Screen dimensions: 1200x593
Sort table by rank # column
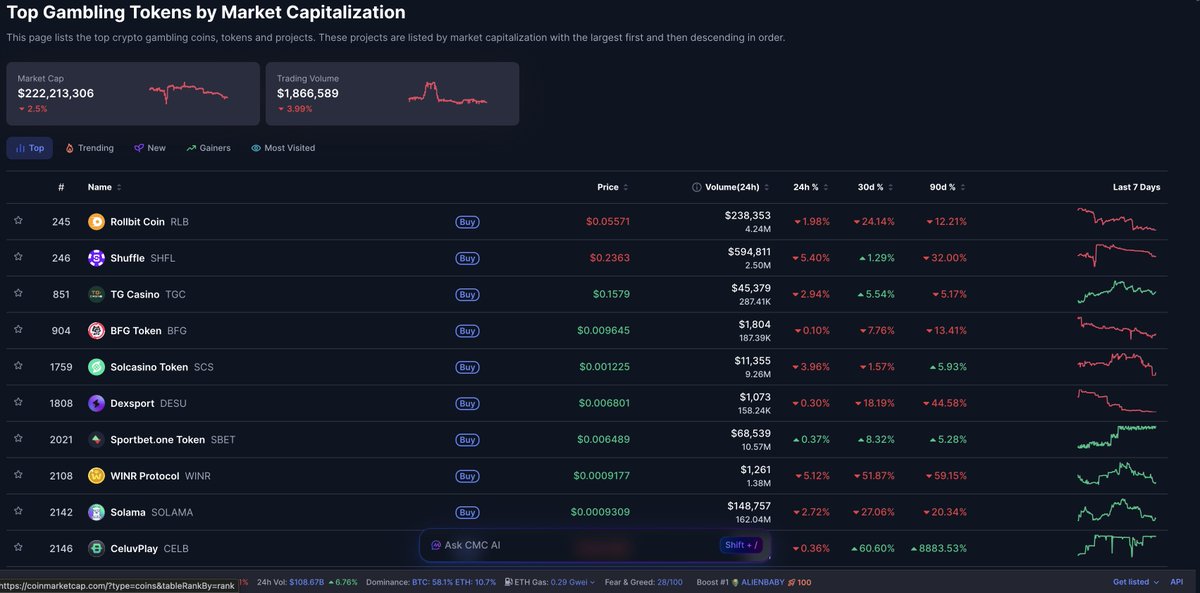(x=61, y=187)
